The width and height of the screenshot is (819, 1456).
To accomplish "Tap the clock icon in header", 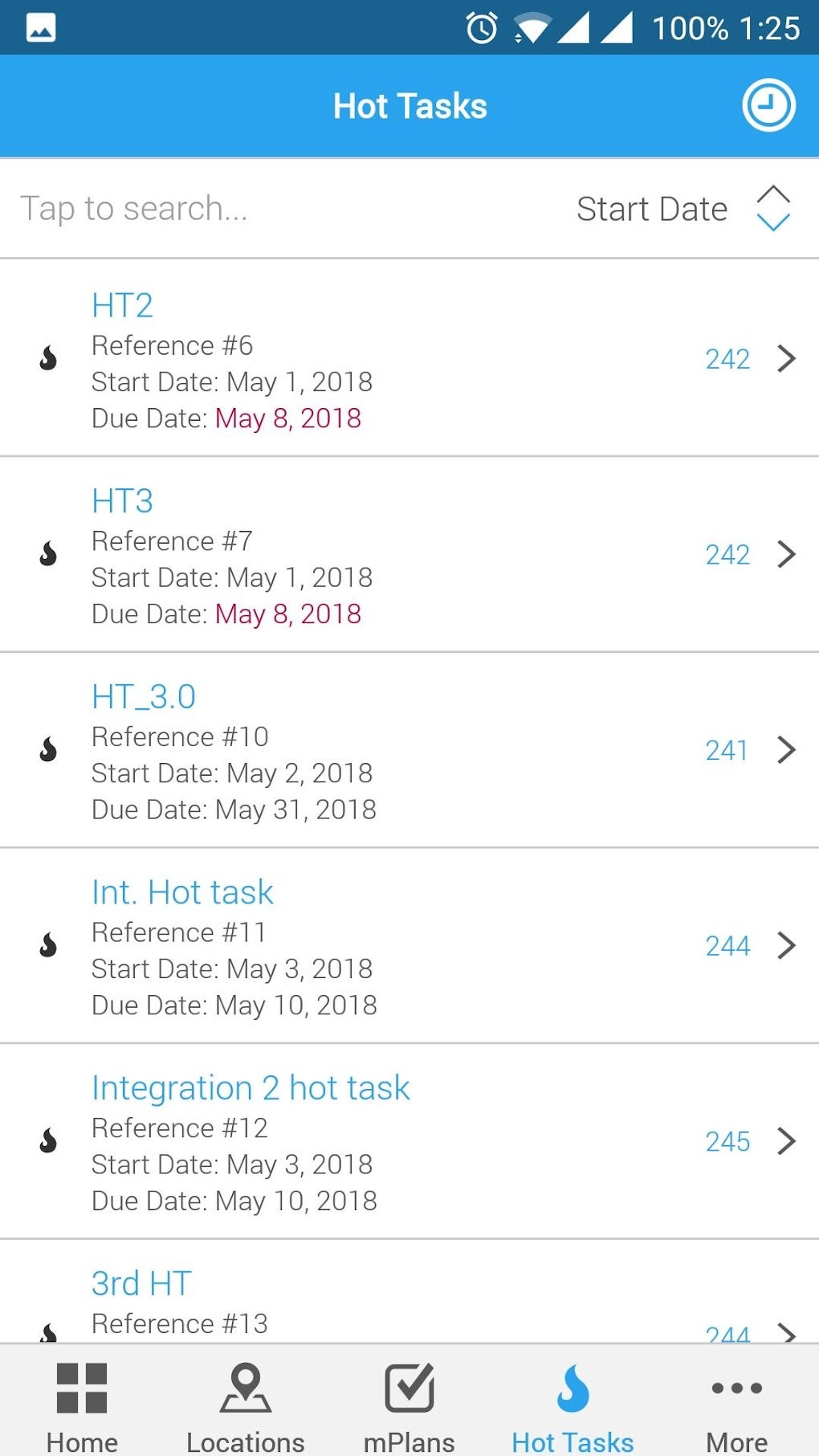I will (x=768, y=105).
